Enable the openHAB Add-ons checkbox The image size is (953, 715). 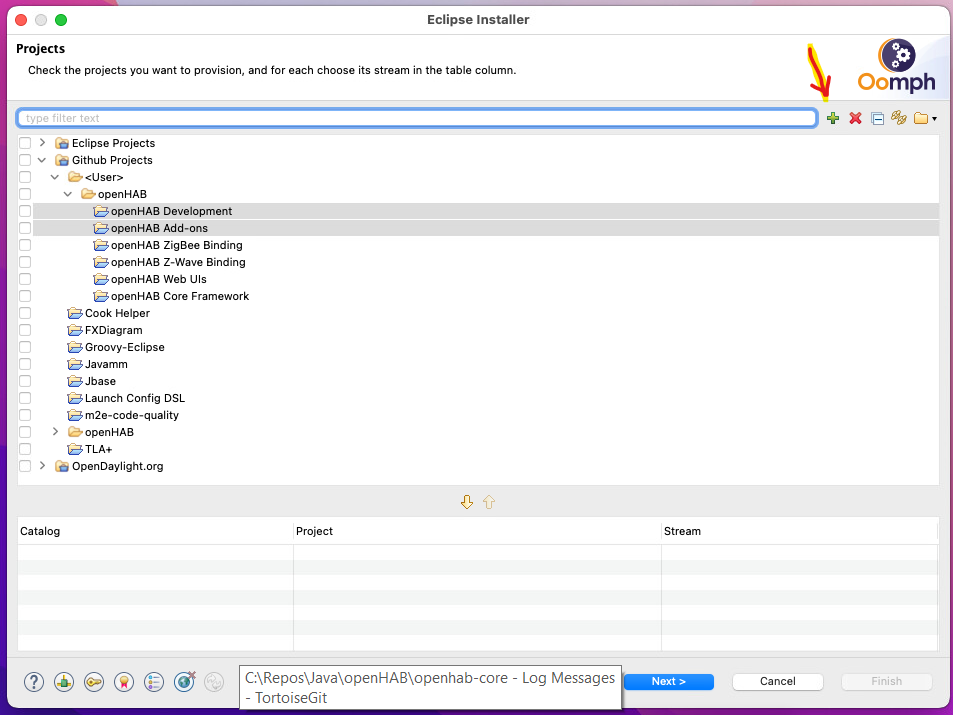[25, 229]
